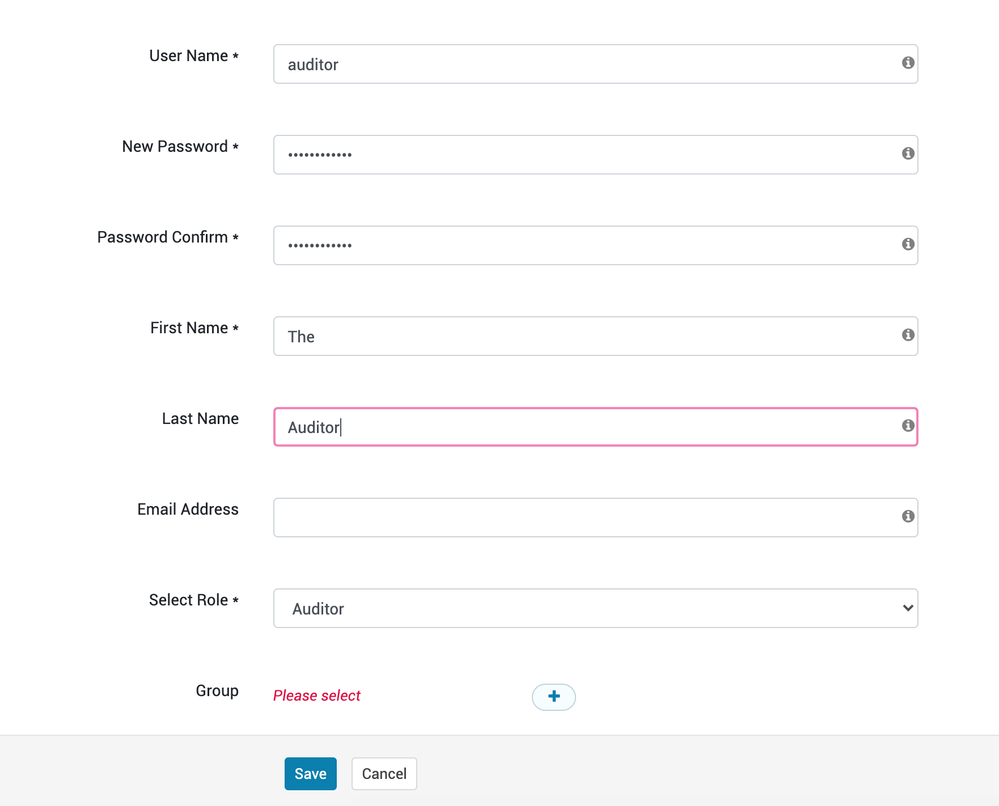Click the Select Role label
The height and width of the screenshot is (806, 999).
(189, 600)
